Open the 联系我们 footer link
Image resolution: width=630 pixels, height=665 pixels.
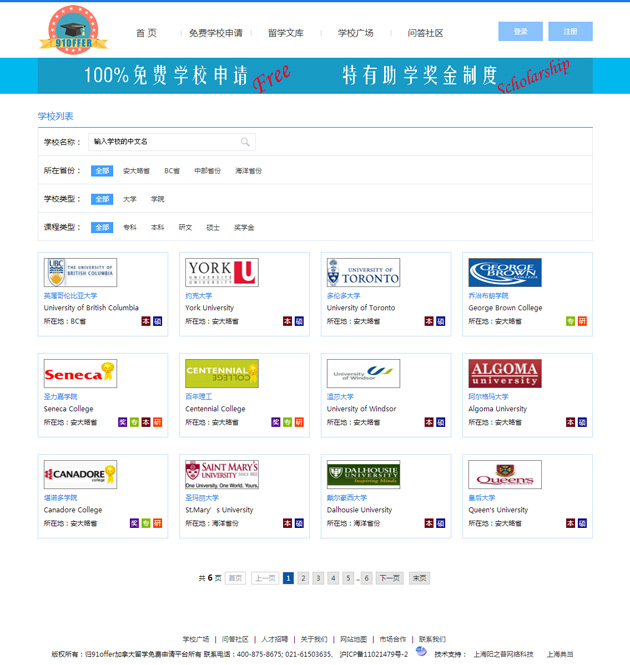[432, 639]
